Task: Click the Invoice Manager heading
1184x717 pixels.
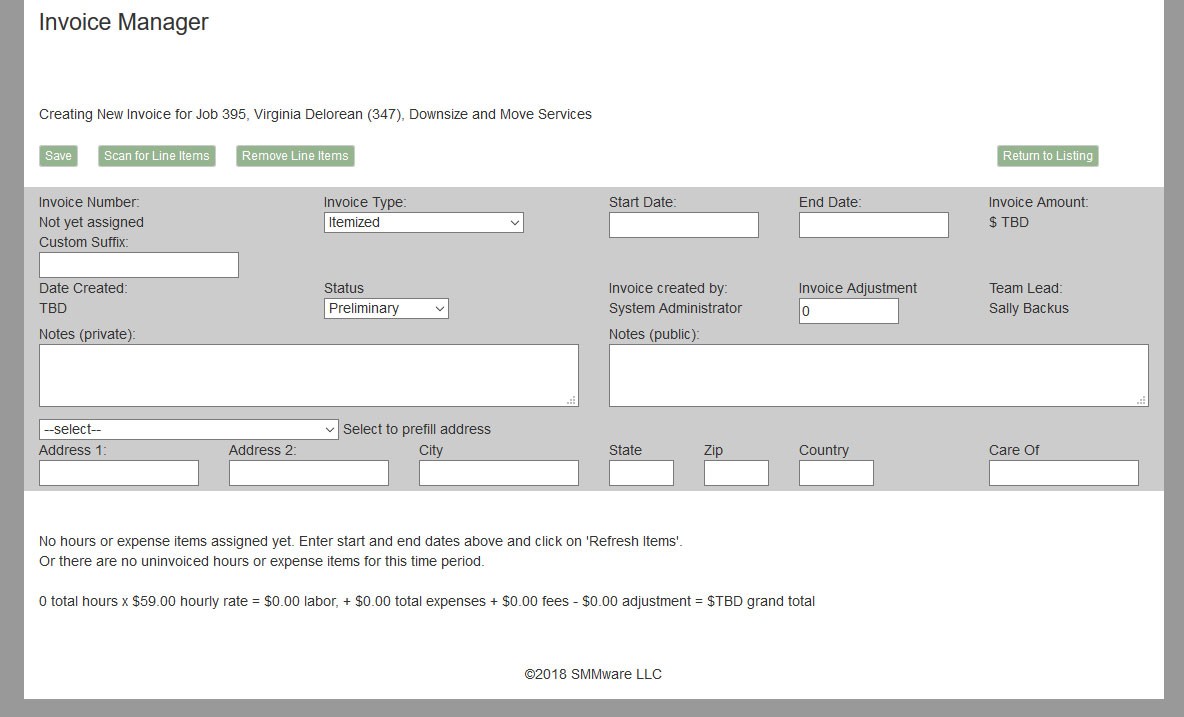Action: click(123, 23)
